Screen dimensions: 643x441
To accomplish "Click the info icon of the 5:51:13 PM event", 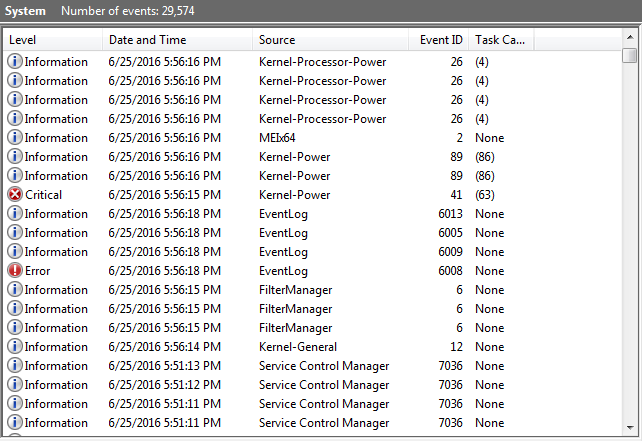I will pos(15,366).
